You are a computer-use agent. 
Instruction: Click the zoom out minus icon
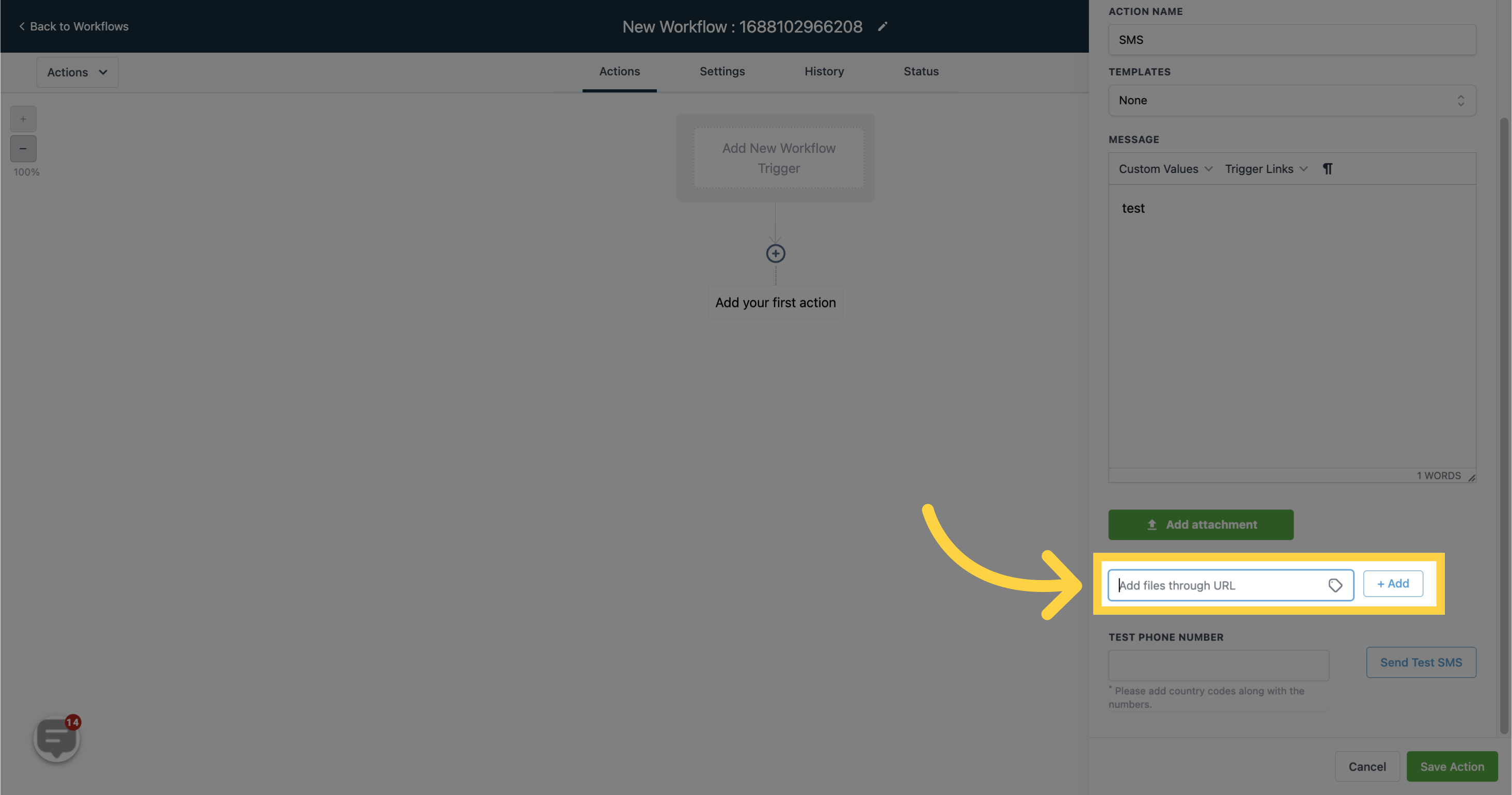23,149
